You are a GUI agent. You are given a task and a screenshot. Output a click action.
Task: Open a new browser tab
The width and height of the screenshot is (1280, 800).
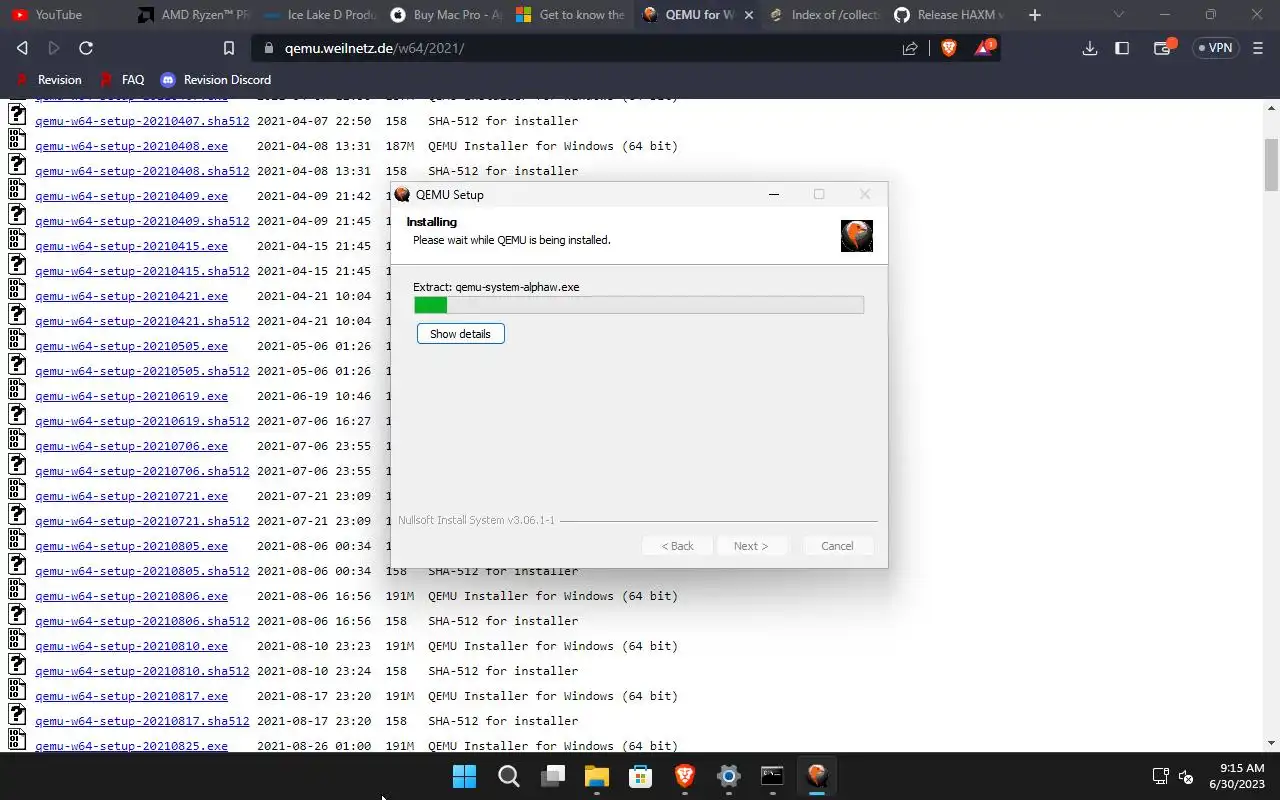point(1035,15)
